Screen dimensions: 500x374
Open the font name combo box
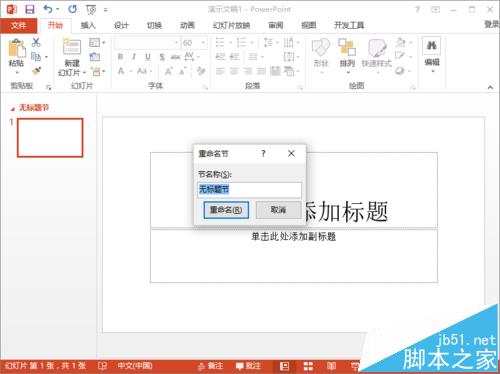coord(147,43)
